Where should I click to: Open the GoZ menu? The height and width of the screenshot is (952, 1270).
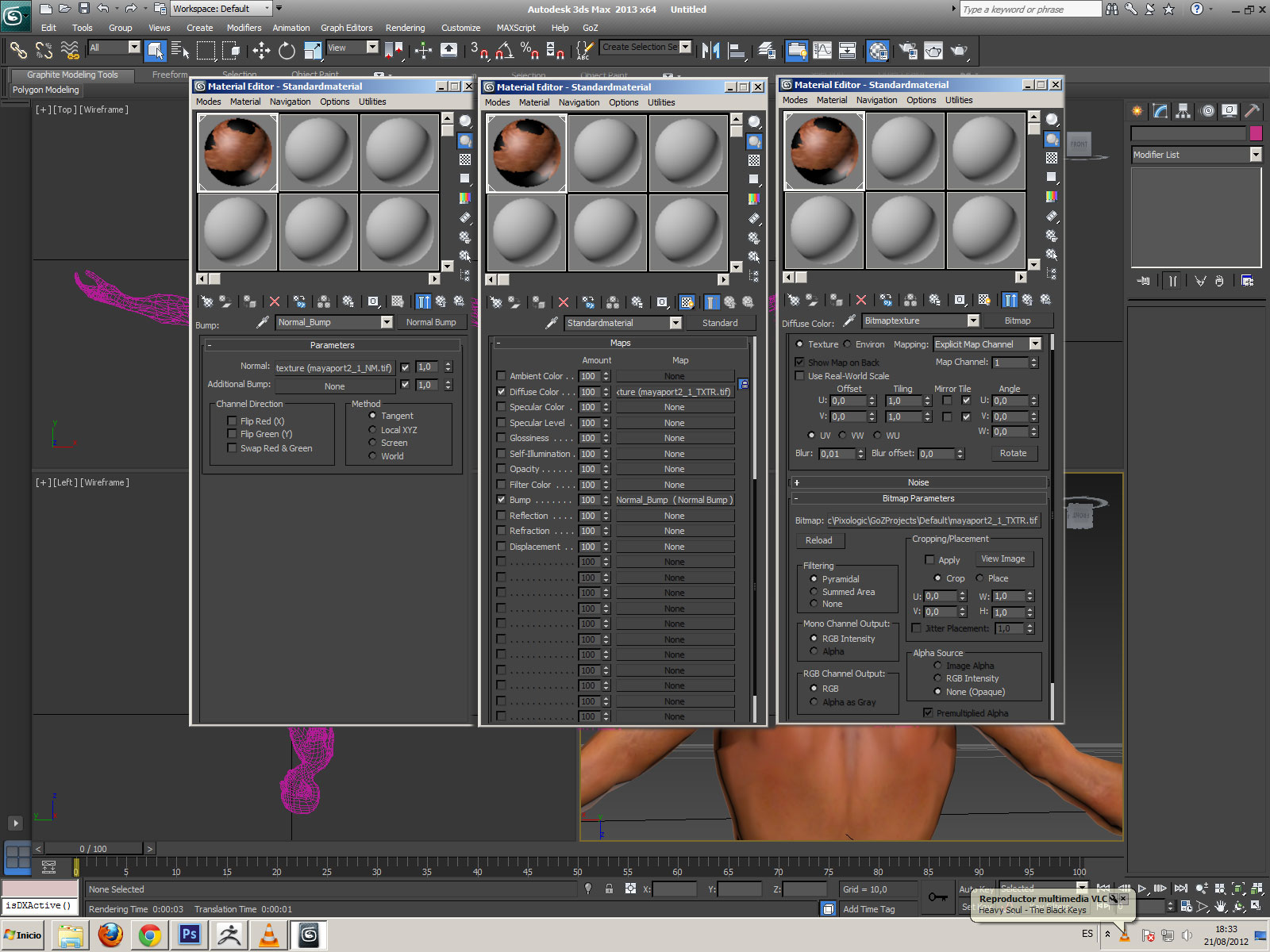click(591, 28)
